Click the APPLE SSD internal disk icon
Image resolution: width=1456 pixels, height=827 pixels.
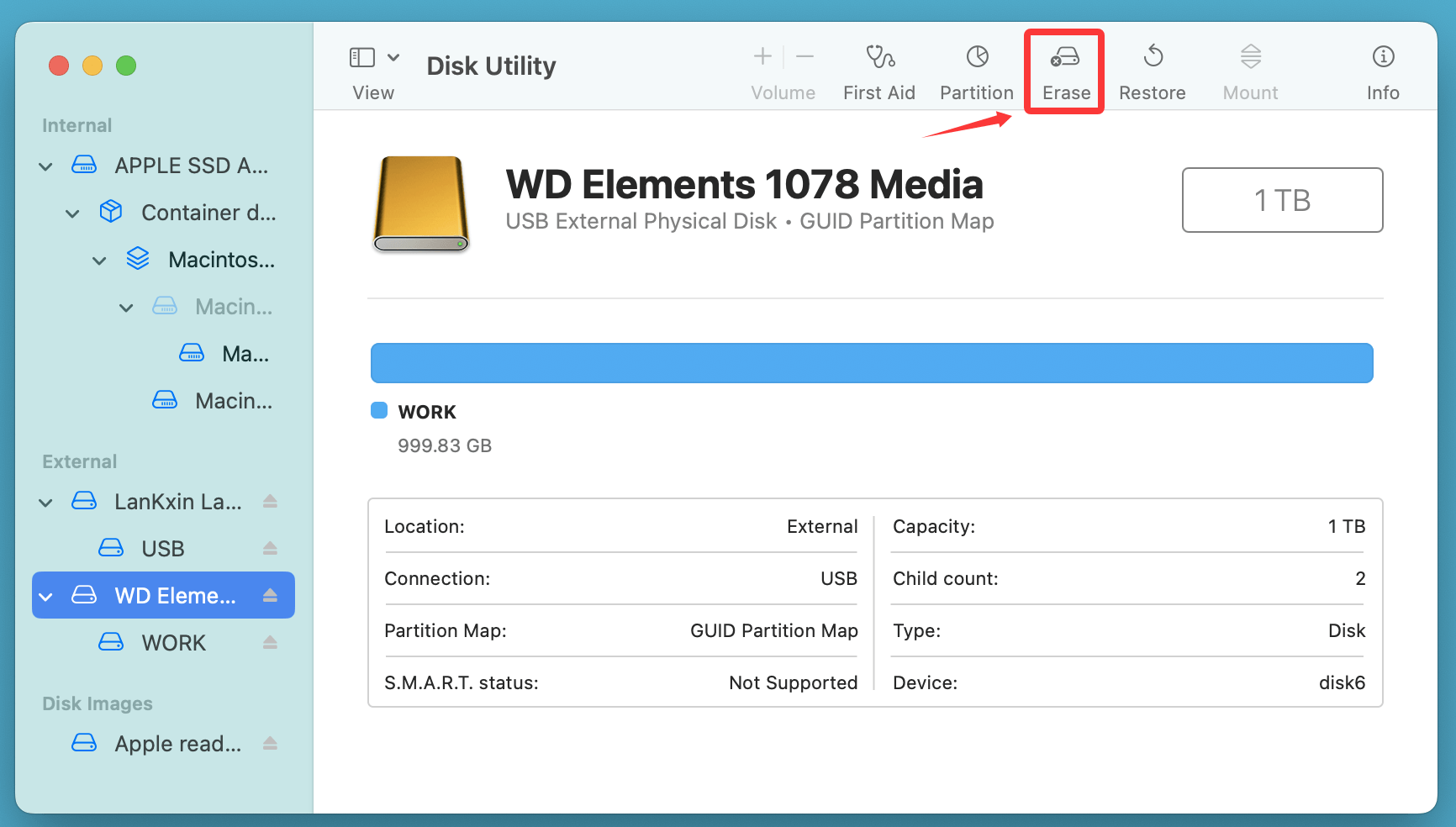pos(84,165)
